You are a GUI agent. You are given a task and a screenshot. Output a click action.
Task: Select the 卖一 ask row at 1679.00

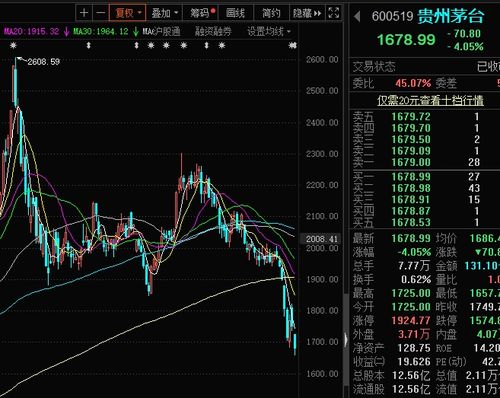[x=424, y=162]
